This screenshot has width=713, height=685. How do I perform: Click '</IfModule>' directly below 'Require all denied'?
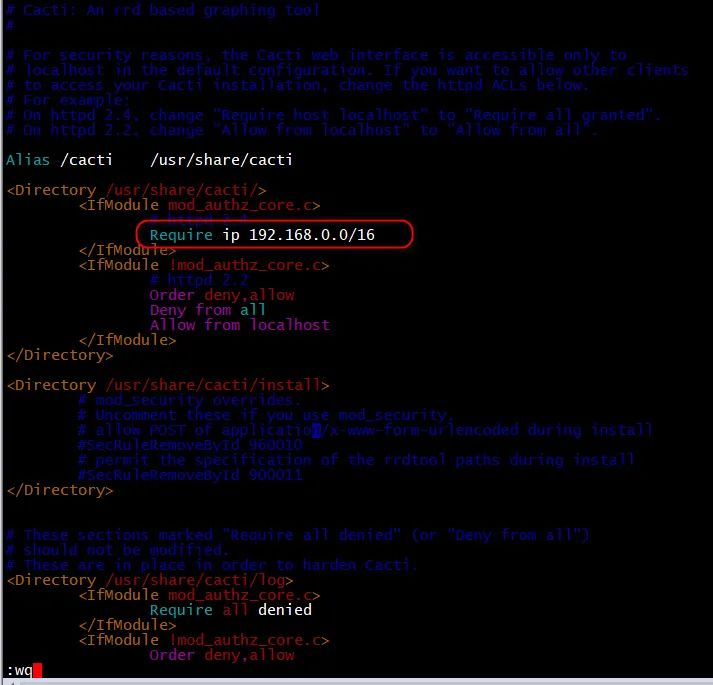[127, 625]
